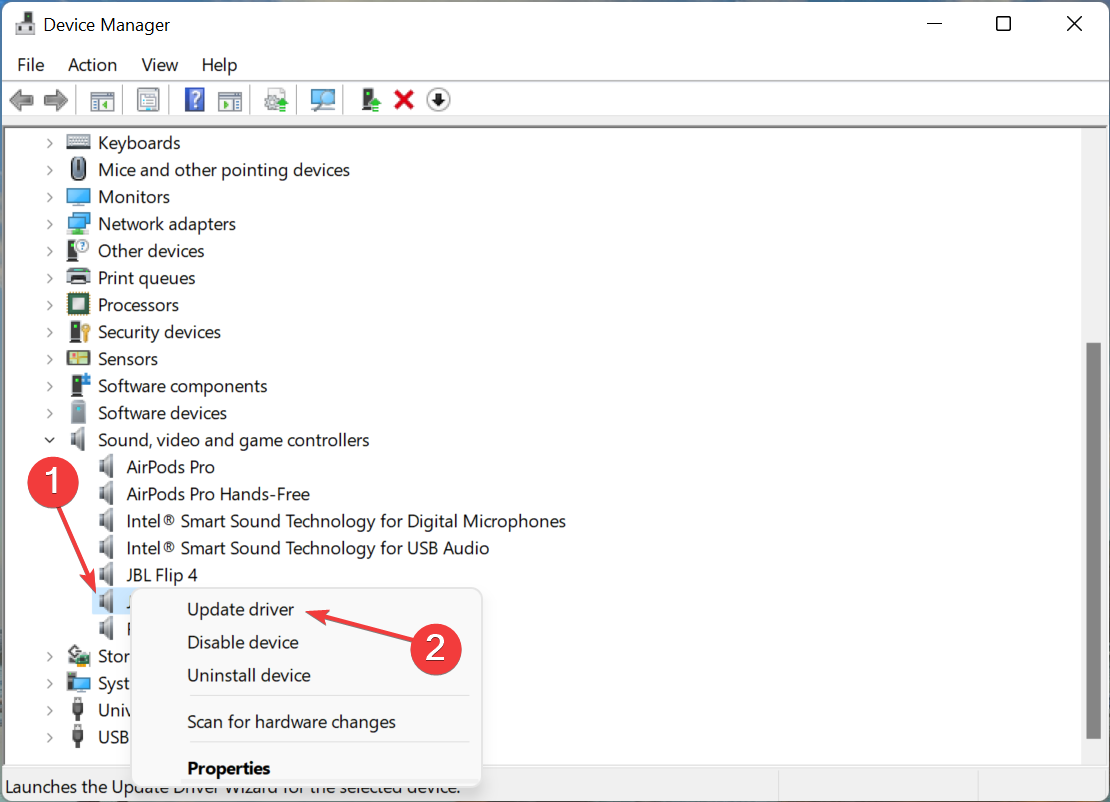Expand the Security devices category
Screen dimensions: 1110x802
point(49,332)
